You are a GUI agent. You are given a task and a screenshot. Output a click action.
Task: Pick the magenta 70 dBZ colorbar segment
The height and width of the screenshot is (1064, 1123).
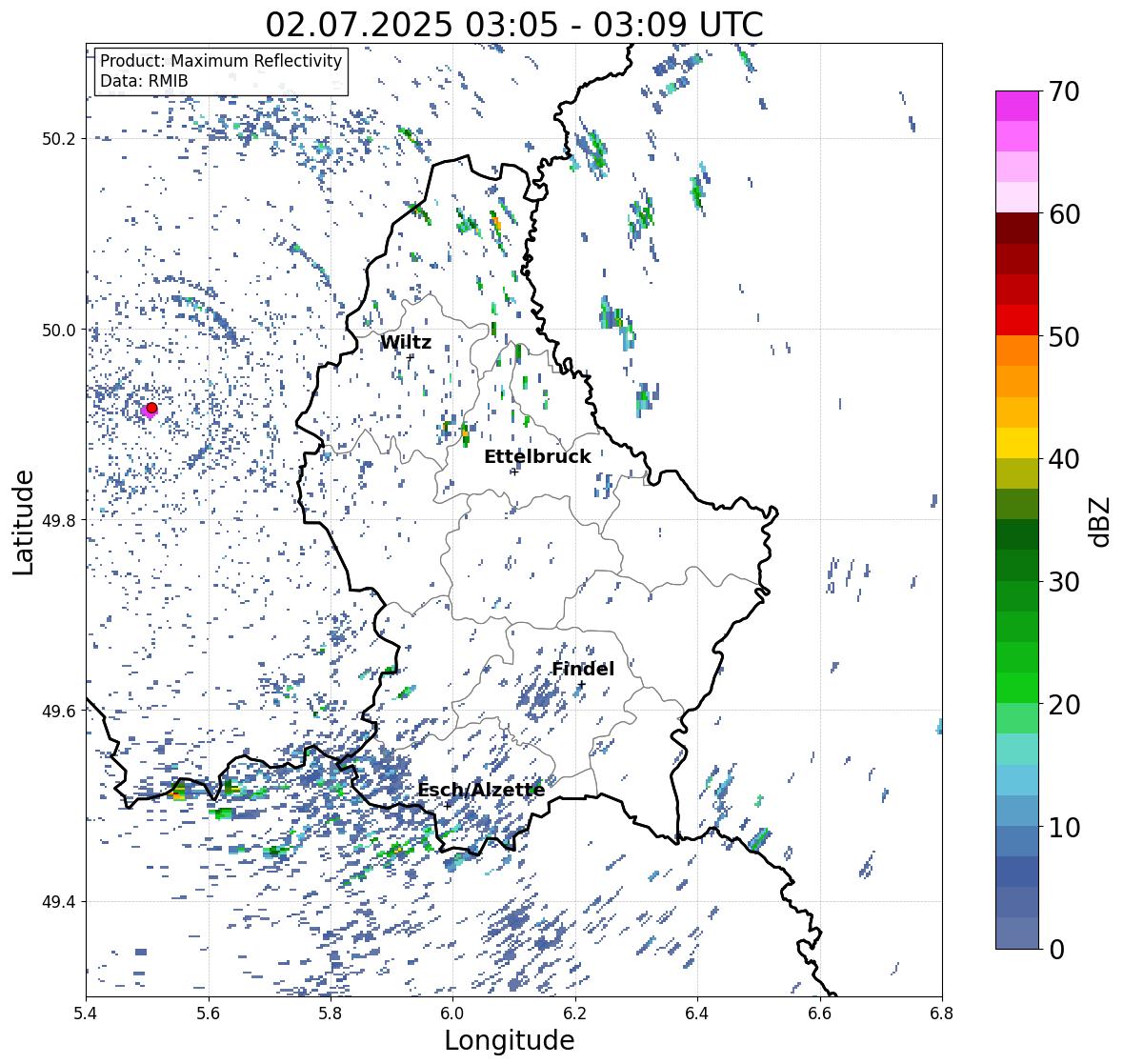1017,106
